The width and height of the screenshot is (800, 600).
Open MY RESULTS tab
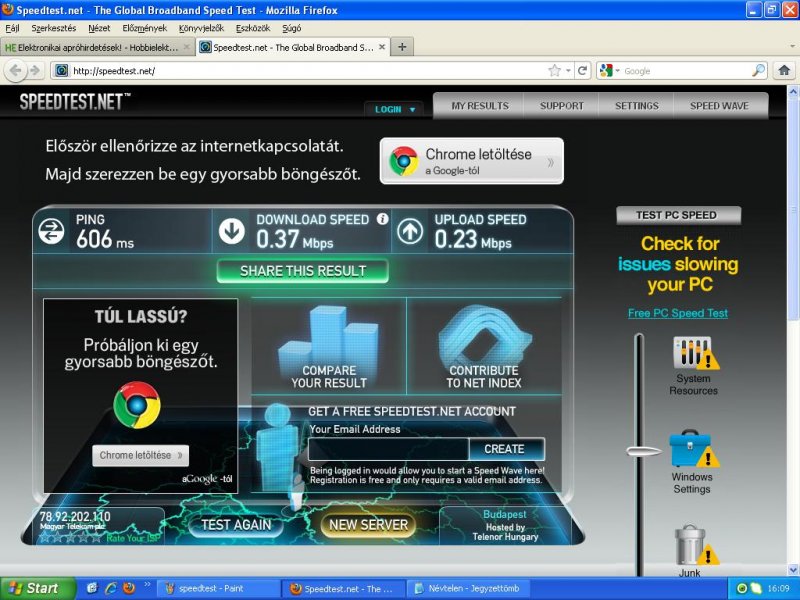tap(480, 106)
